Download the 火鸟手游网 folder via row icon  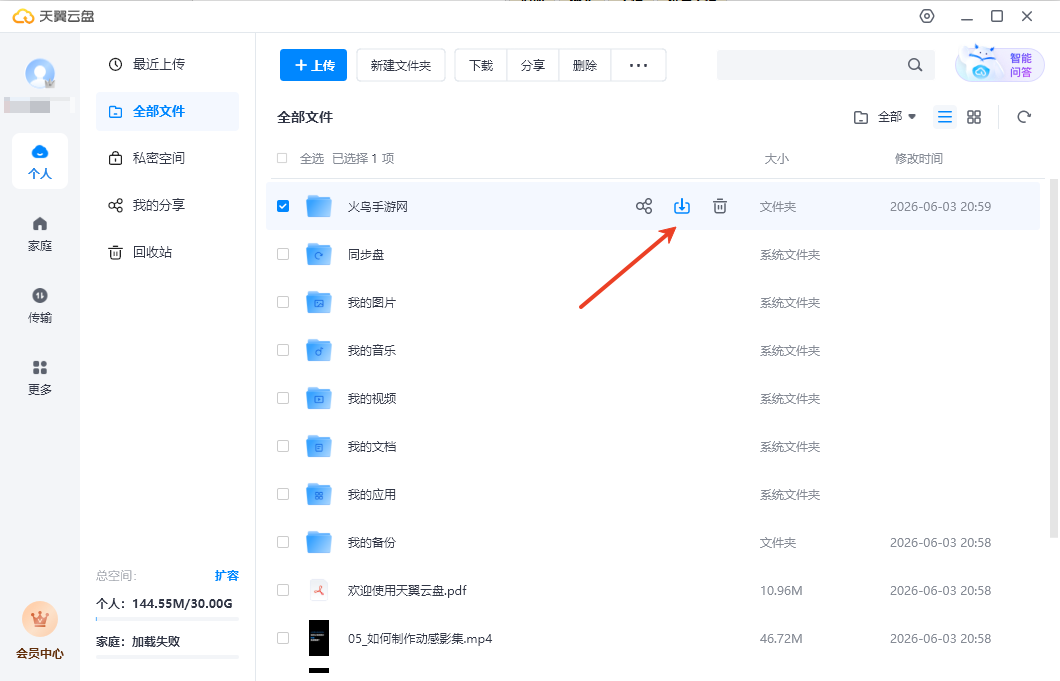pyautogui.click(x=682, y=206)
